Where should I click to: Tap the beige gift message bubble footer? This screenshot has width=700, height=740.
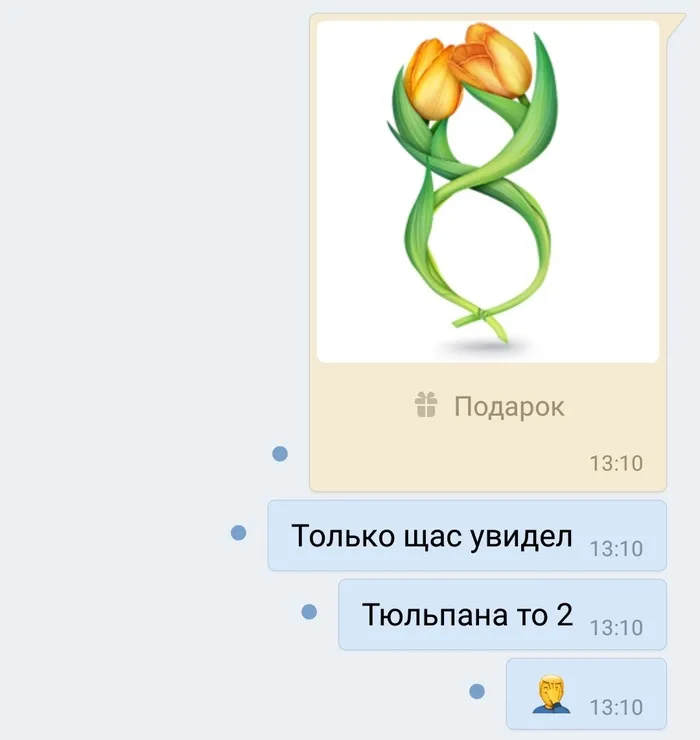488,427
